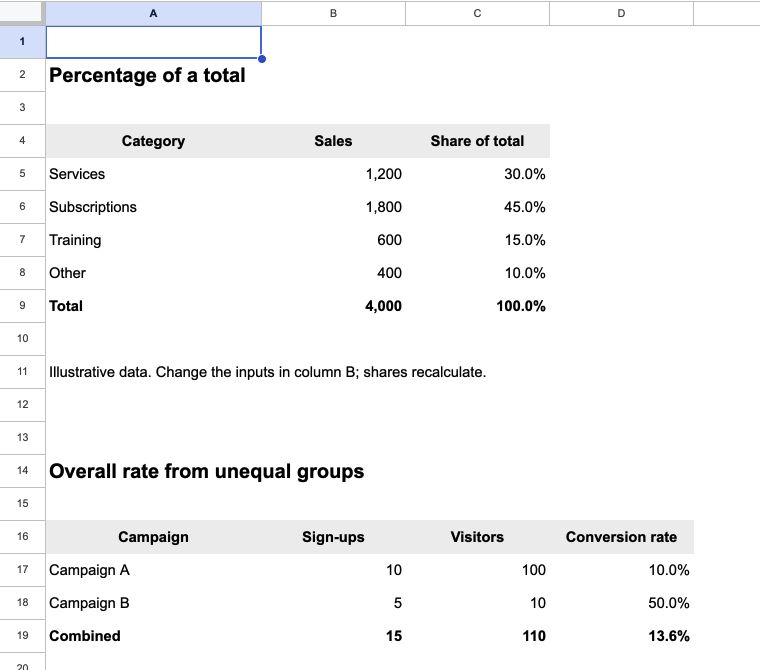
Task: Select column A header
Action: (154, 13)
